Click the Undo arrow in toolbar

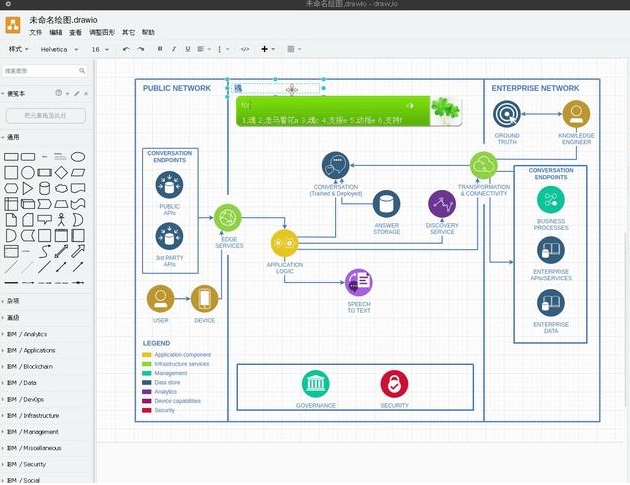tap(126, 49)
